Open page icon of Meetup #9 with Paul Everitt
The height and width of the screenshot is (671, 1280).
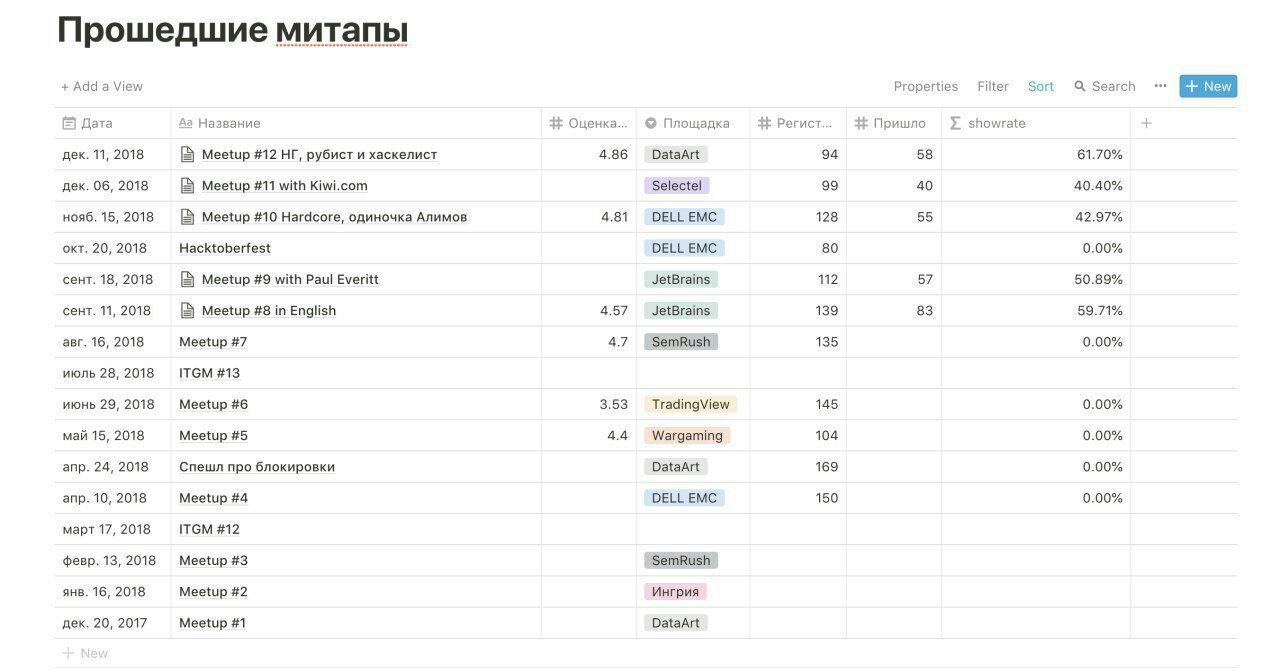pos(186,279)
